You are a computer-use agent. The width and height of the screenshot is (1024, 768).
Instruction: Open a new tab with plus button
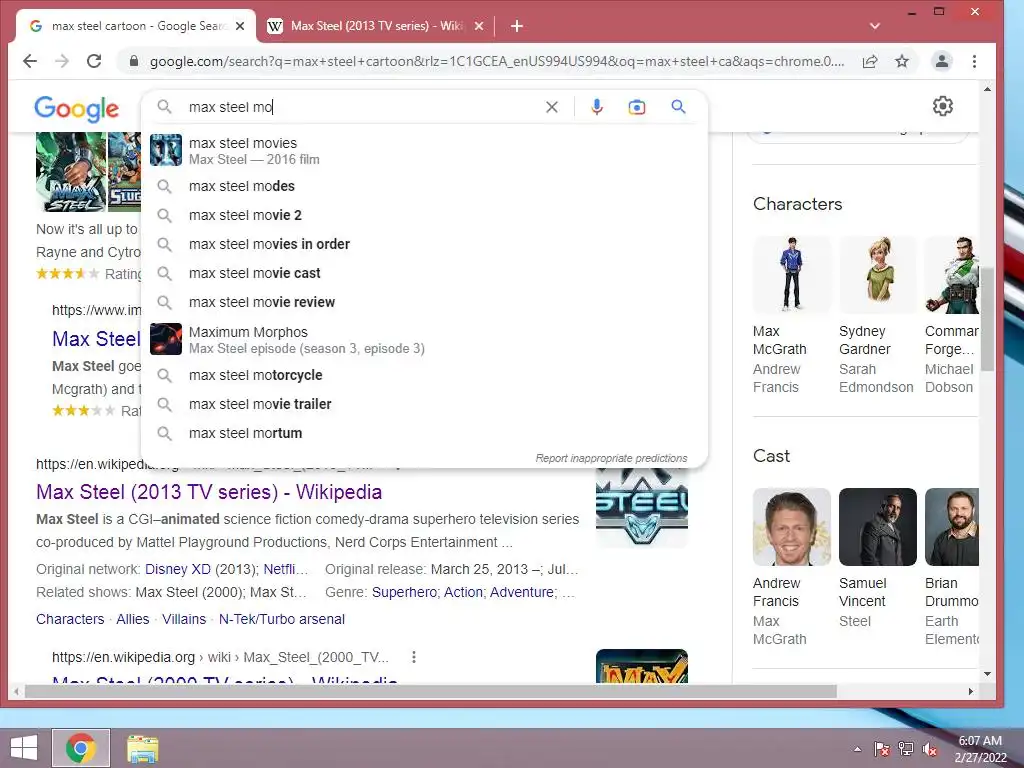(517, 26)
